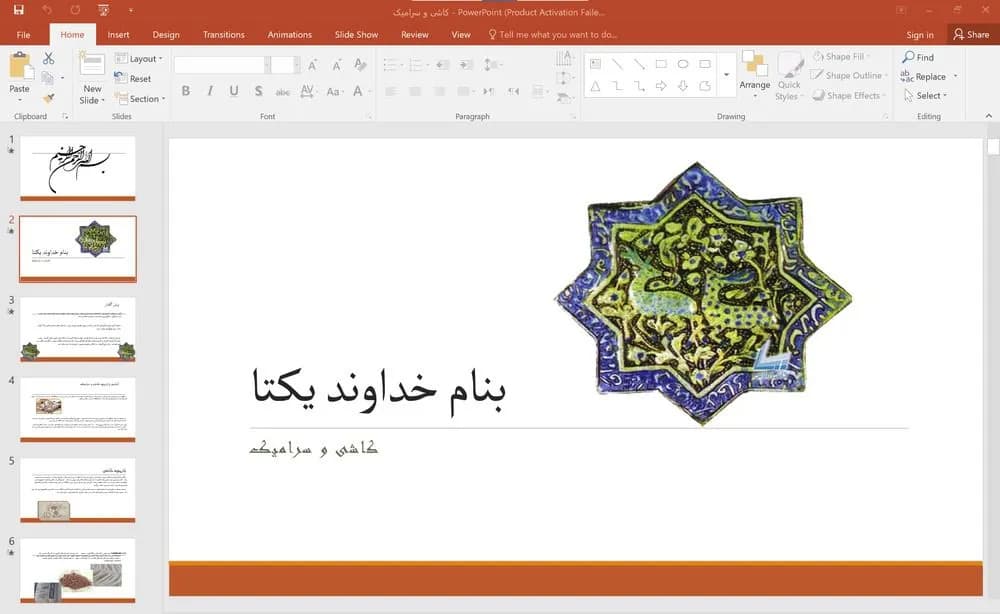Click the Decrease Font Size icon
The image size is (1000, 614).
coord(337,65)
